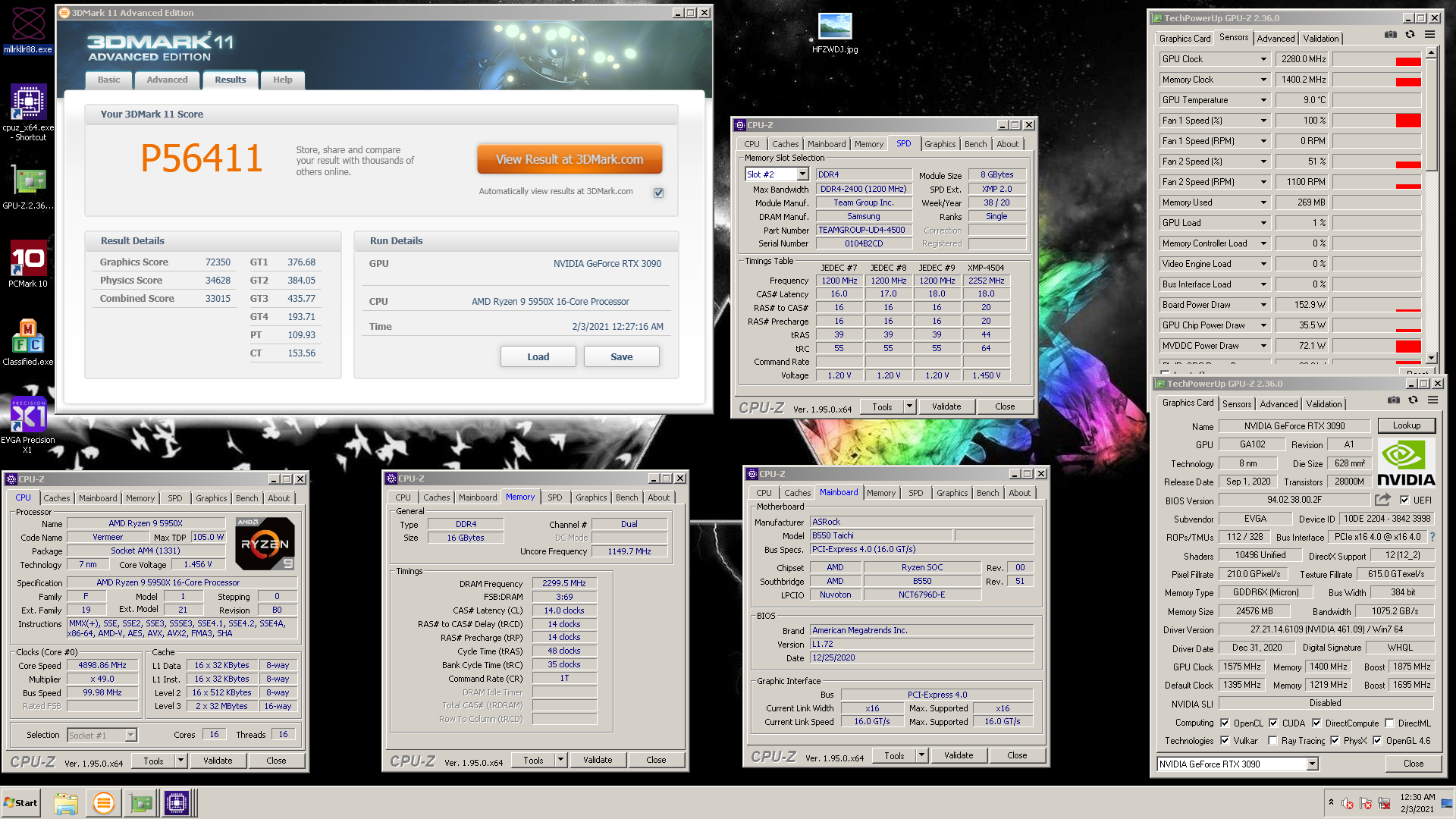Expand Tools dropdown arrow in CPU-Z Memory window
The image size is (1456, 819).
(x=560, y=760)
